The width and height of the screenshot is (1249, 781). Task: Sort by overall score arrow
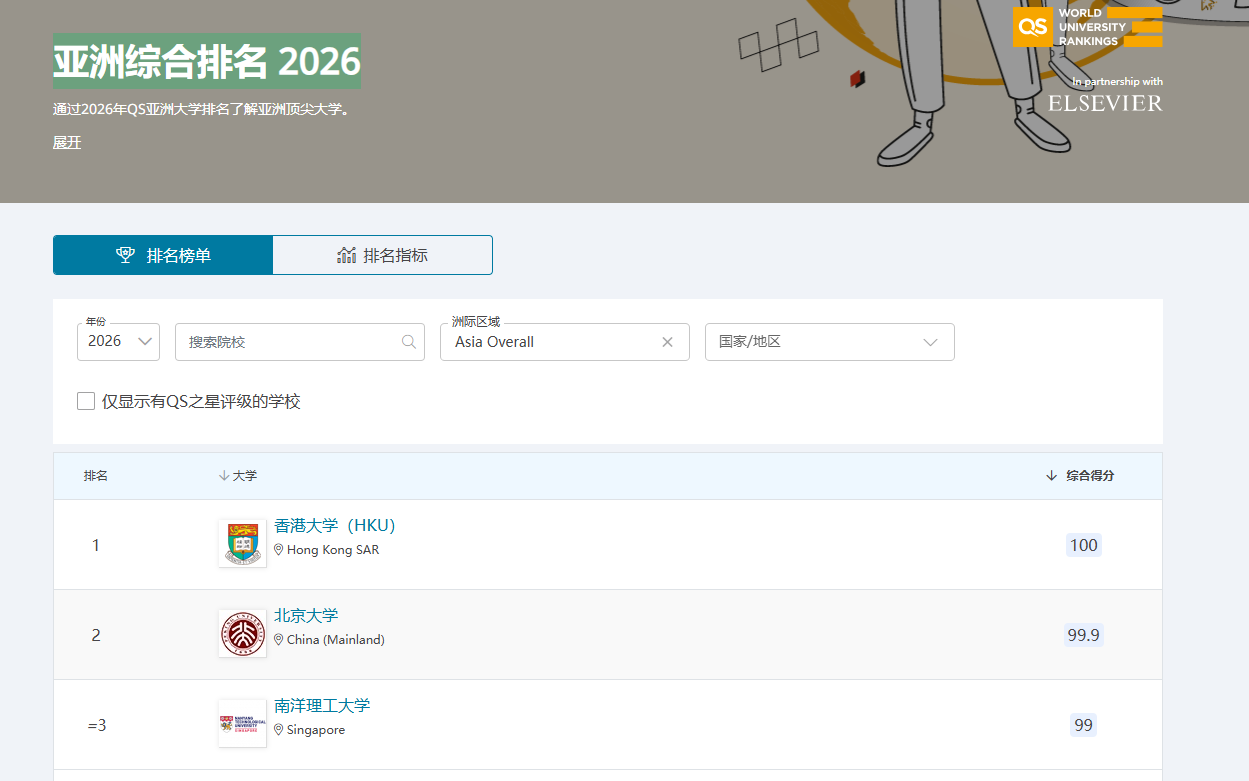(1051, 476)
